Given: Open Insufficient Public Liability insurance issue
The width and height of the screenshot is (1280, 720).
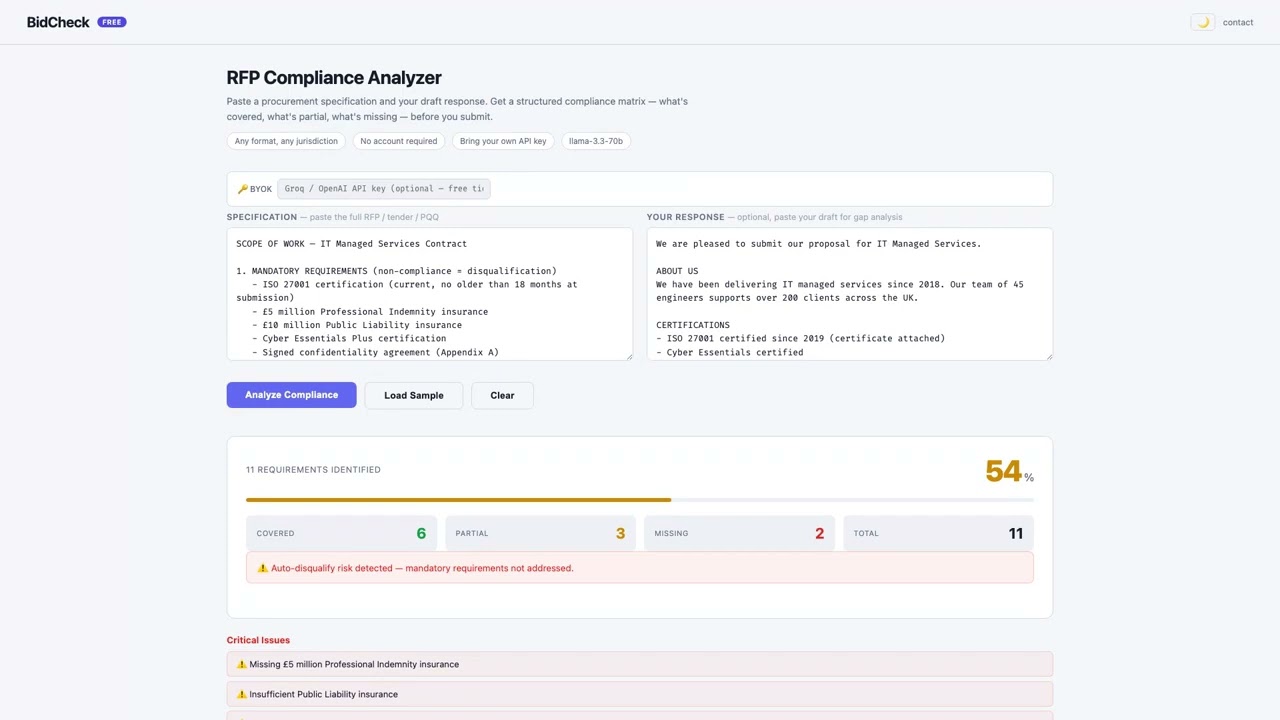Looking at the screenshot, I should [640, 694].
